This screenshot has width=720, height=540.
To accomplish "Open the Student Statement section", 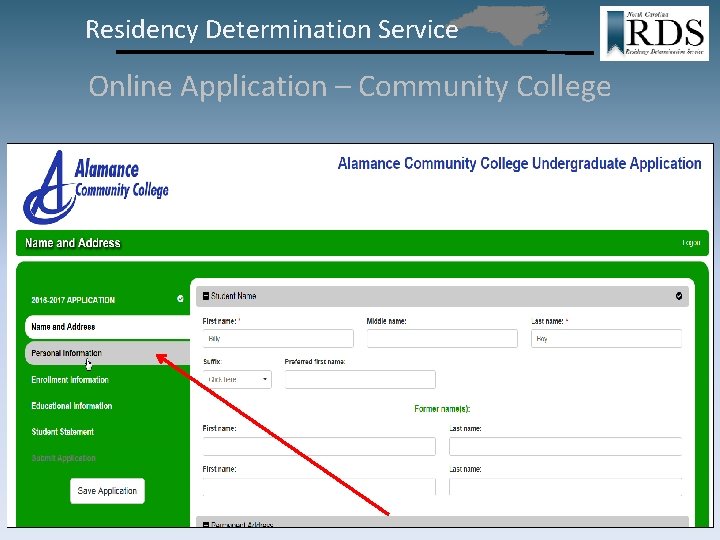I will 62,432.
